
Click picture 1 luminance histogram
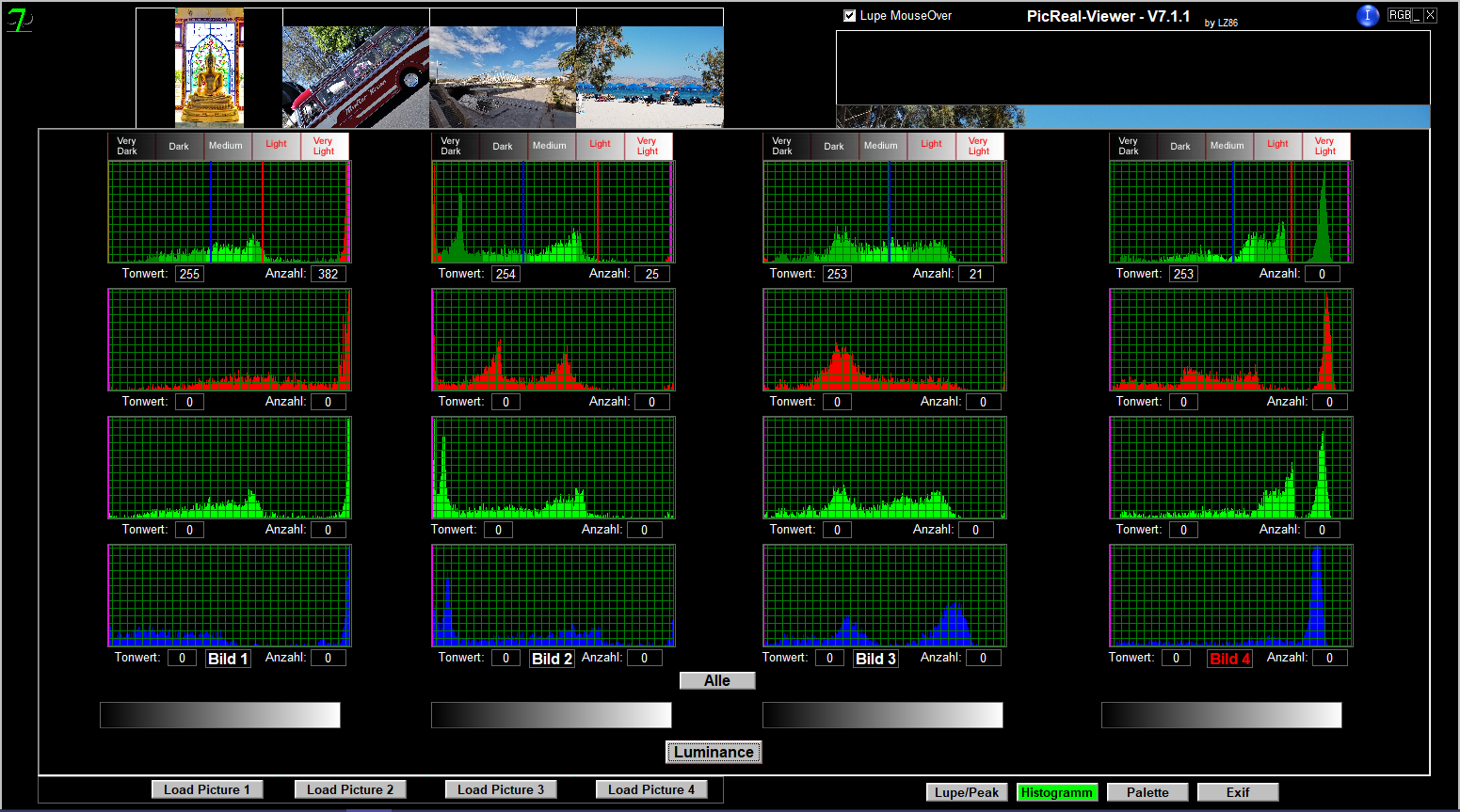[230, 212]
